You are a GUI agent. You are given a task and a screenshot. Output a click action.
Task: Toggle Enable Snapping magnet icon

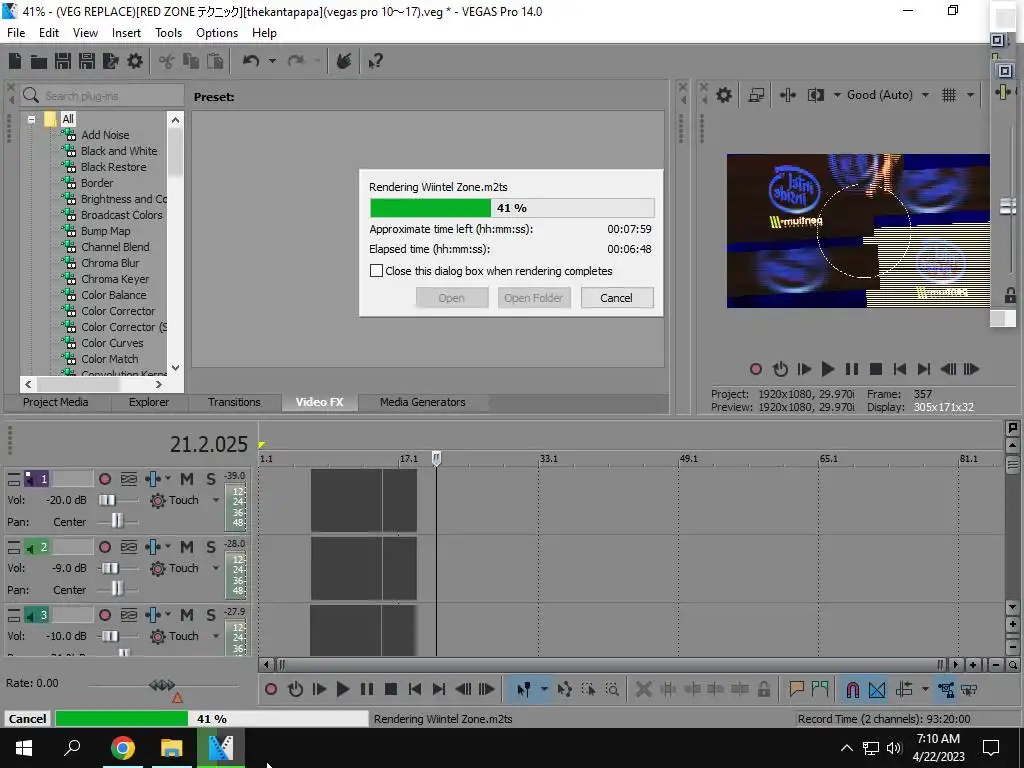point(852,689)
